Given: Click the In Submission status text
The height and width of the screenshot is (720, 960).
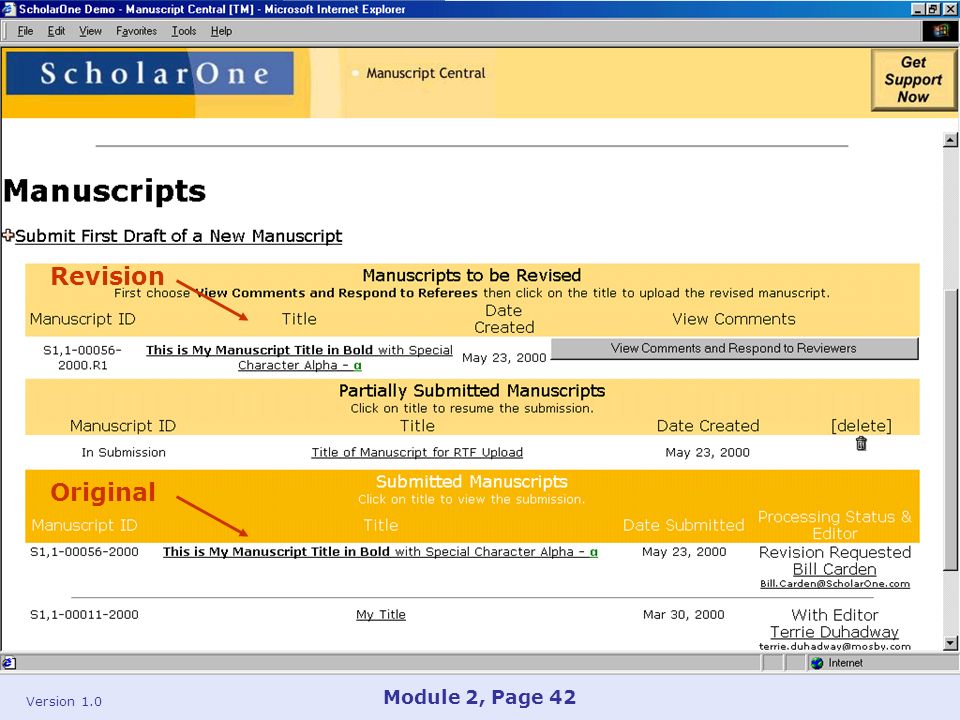Looking at the screenshot, I should (x=124, y=452).
